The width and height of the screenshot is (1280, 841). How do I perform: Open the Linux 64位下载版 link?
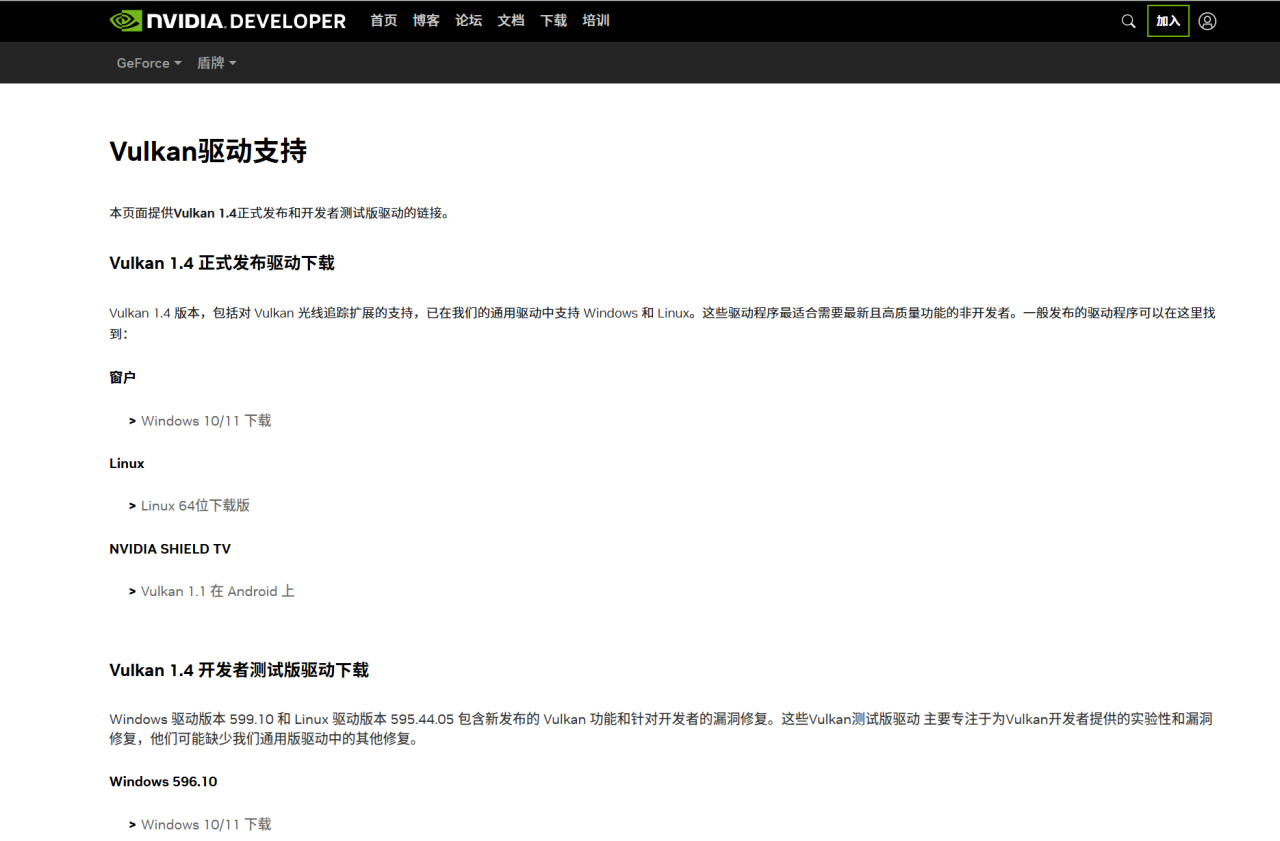pyautogui.click(x=195, y=506)
